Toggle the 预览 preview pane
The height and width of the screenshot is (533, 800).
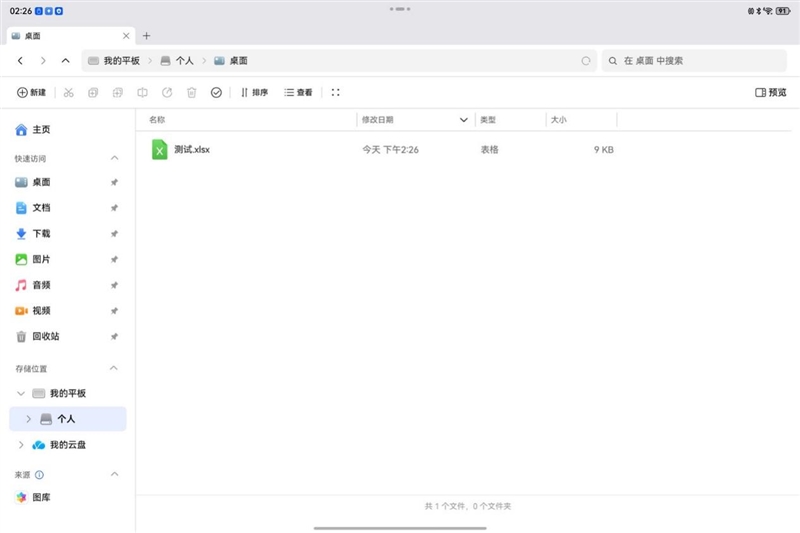click(770, 92)
